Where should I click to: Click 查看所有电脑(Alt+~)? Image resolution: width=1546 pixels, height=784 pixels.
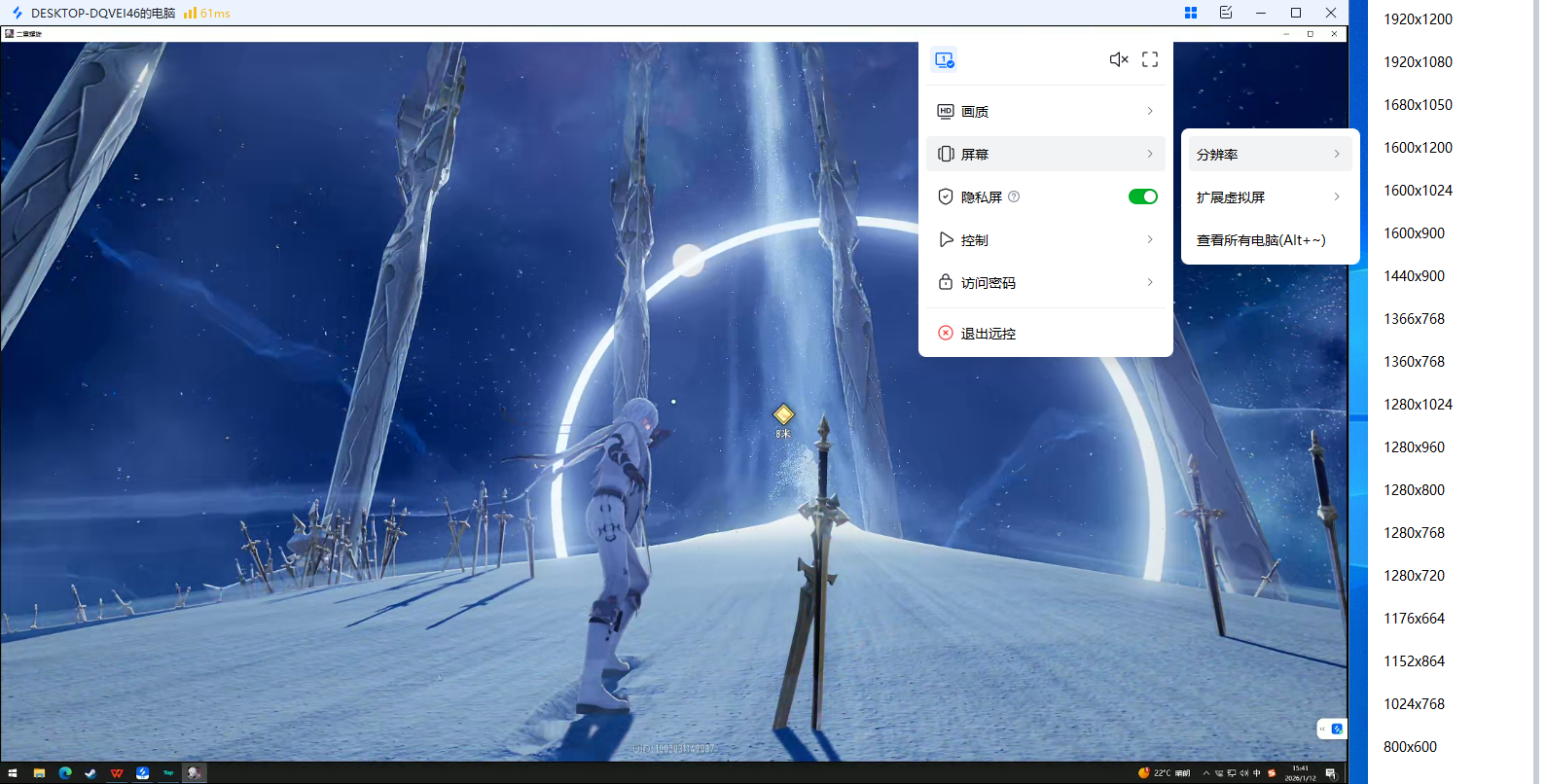point(1261,240)
